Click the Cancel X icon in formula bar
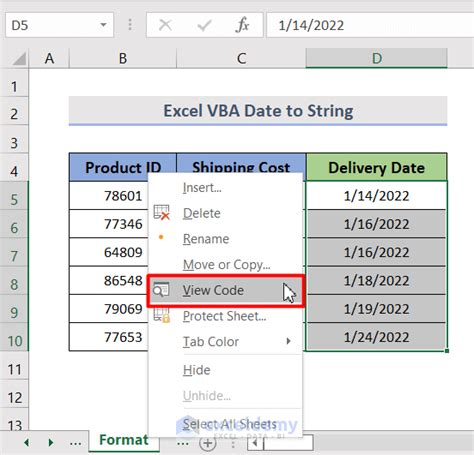 click(165, 25)
